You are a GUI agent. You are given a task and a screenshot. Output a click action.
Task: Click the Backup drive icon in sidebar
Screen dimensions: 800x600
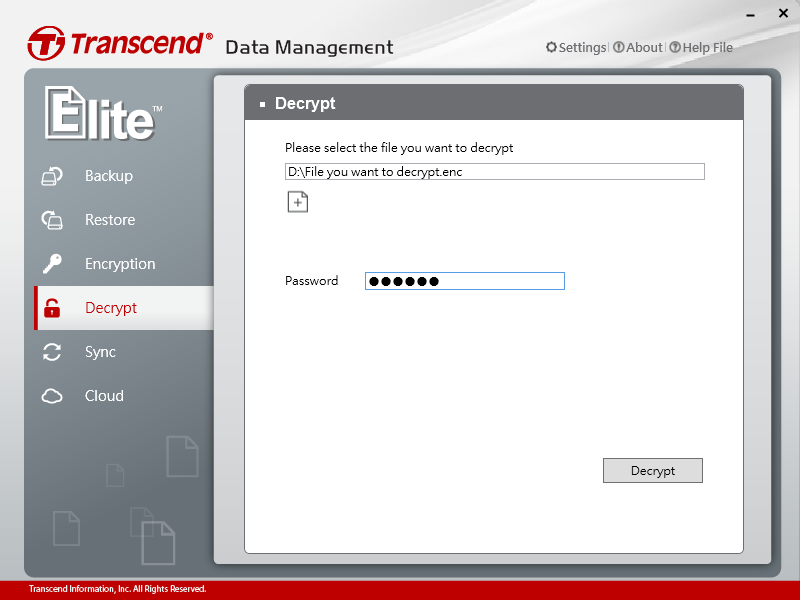click(x=52, y=177)
